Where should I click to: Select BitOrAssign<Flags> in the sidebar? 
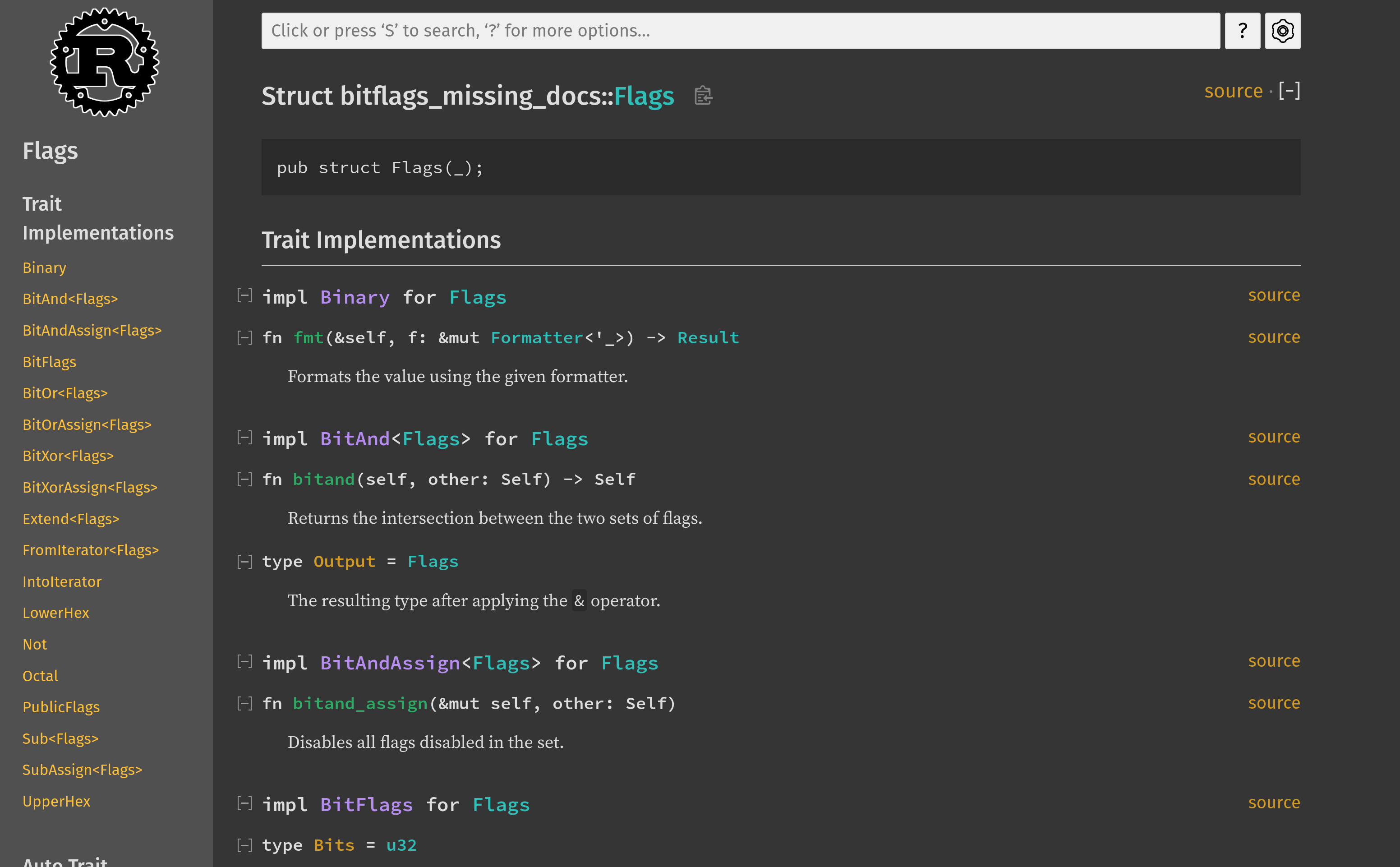tap(87, 424)
